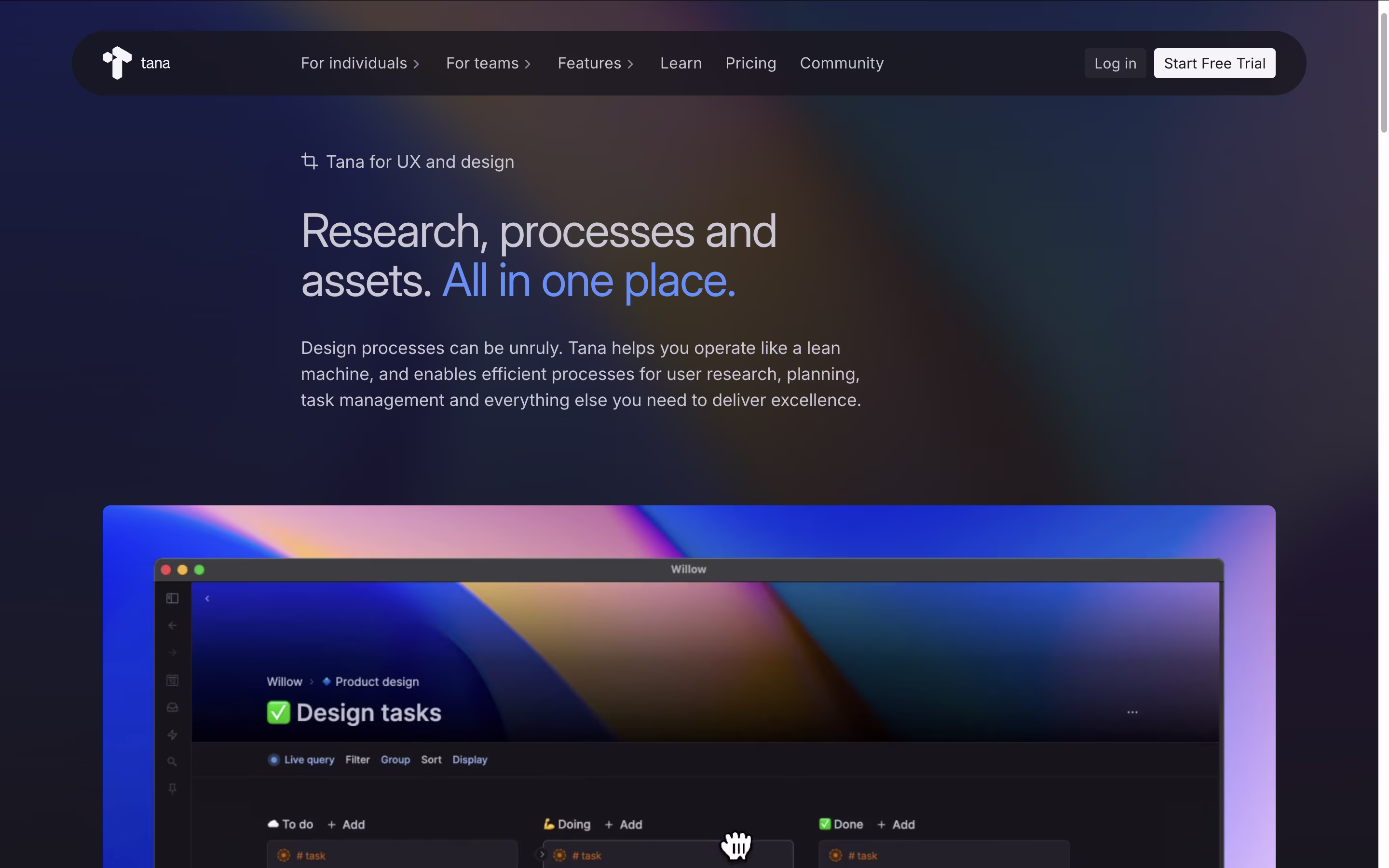Expand the For individuals menu
The image size is (1389, 868).
click(360, 63)
